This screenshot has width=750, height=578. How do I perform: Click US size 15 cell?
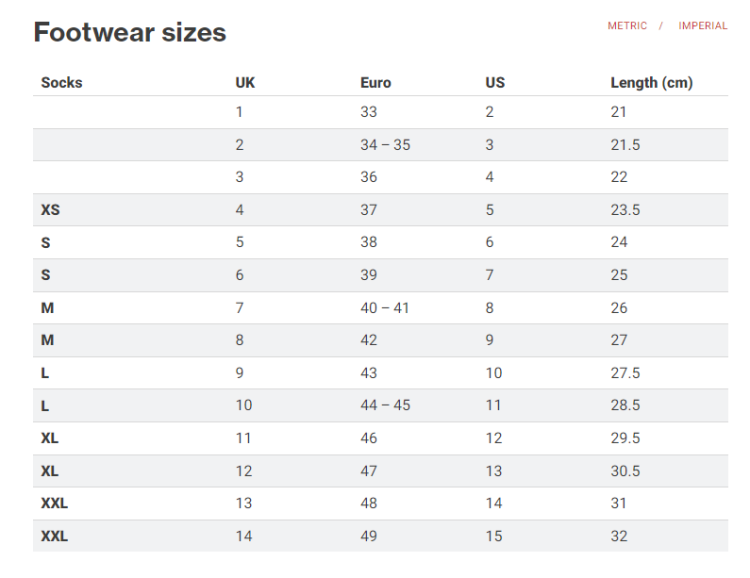point(494,536)
